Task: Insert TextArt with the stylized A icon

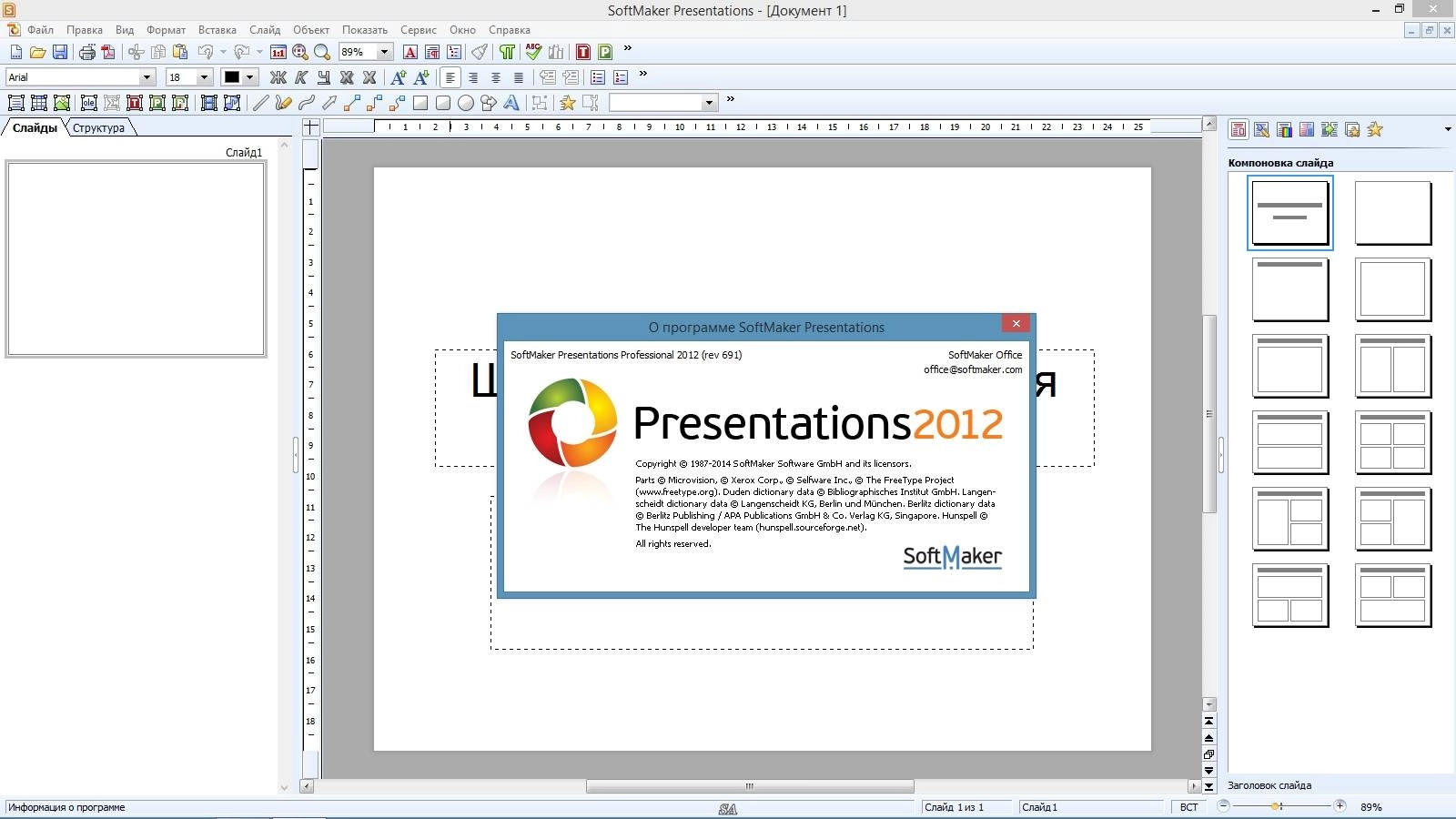Action: click(511, 103)
